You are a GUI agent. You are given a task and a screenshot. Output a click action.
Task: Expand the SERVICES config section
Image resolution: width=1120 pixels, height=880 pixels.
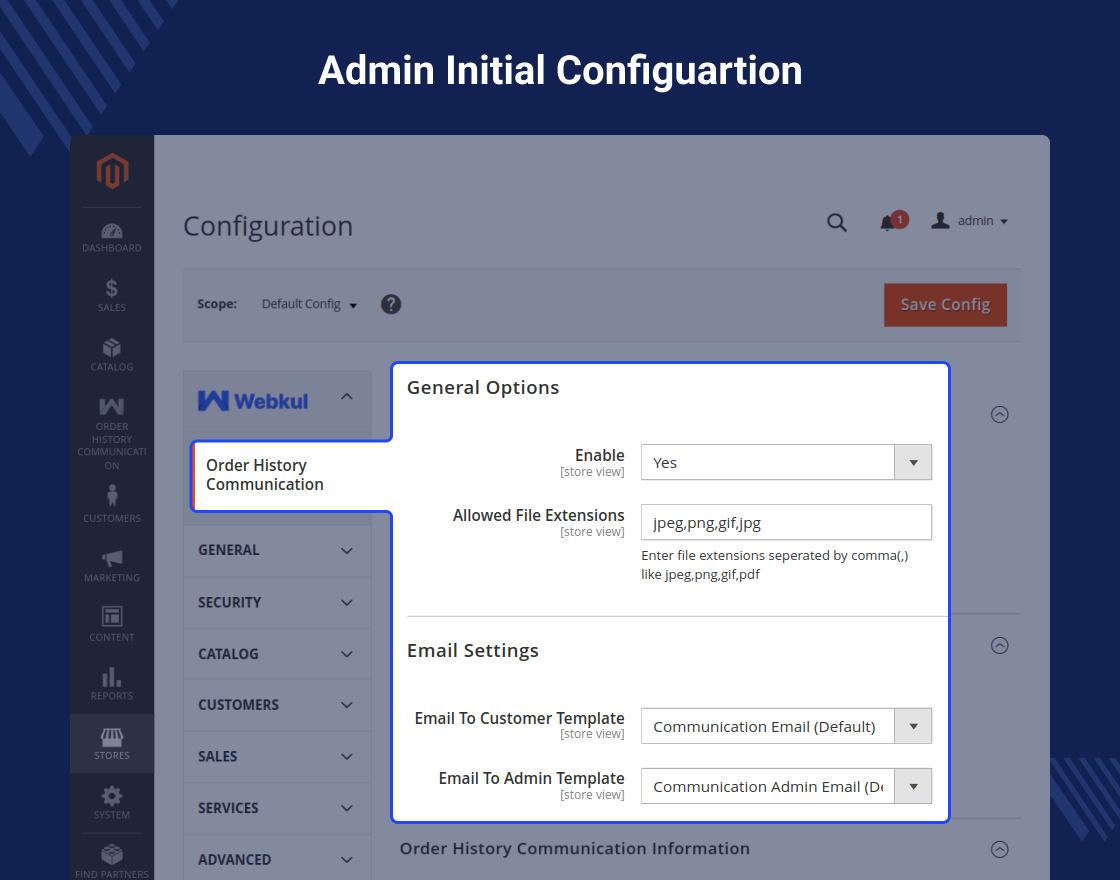point(277,808)
